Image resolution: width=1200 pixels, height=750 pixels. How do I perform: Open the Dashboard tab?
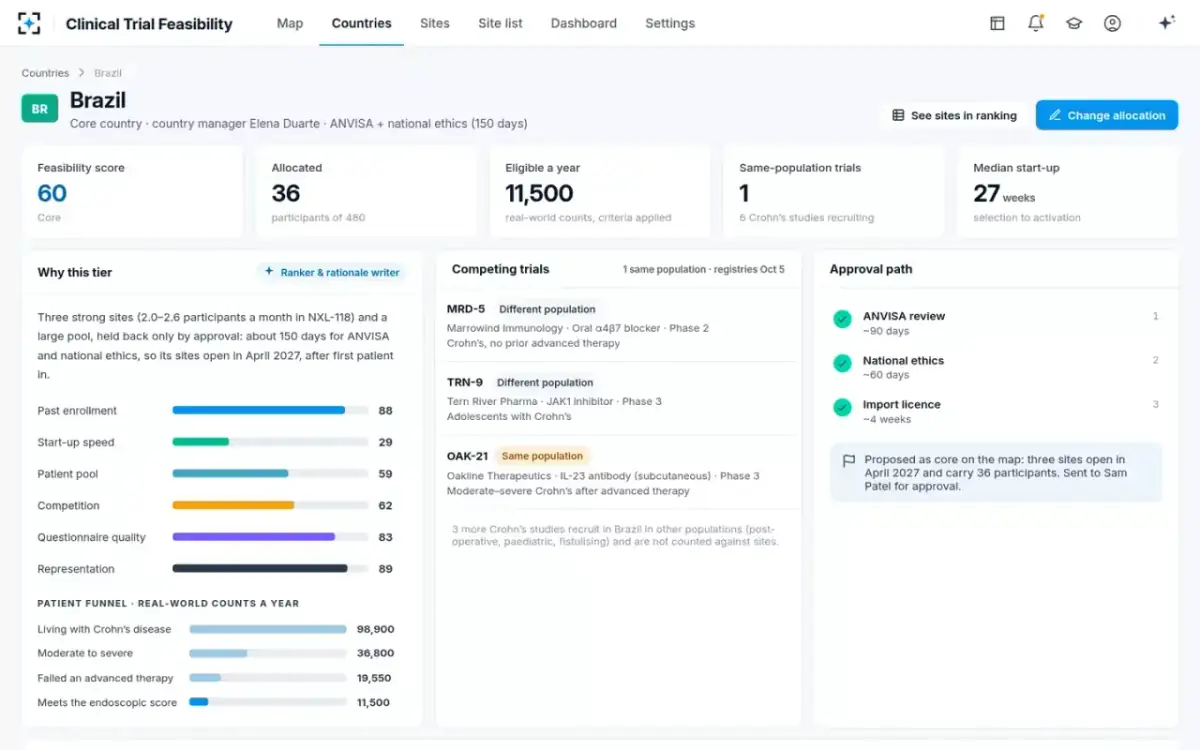584,23
